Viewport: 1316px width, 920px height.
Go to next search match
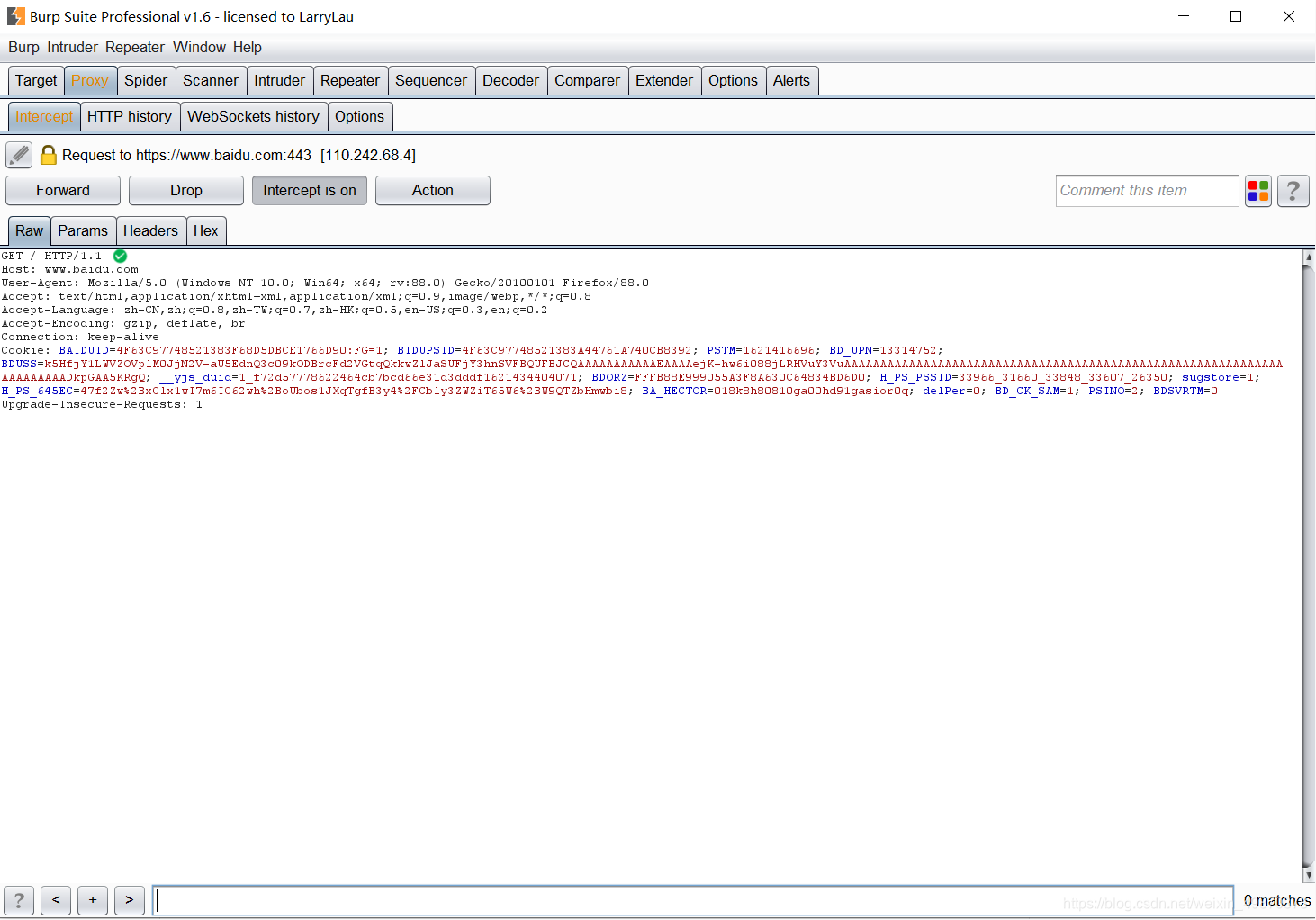[x=130, y=900]
